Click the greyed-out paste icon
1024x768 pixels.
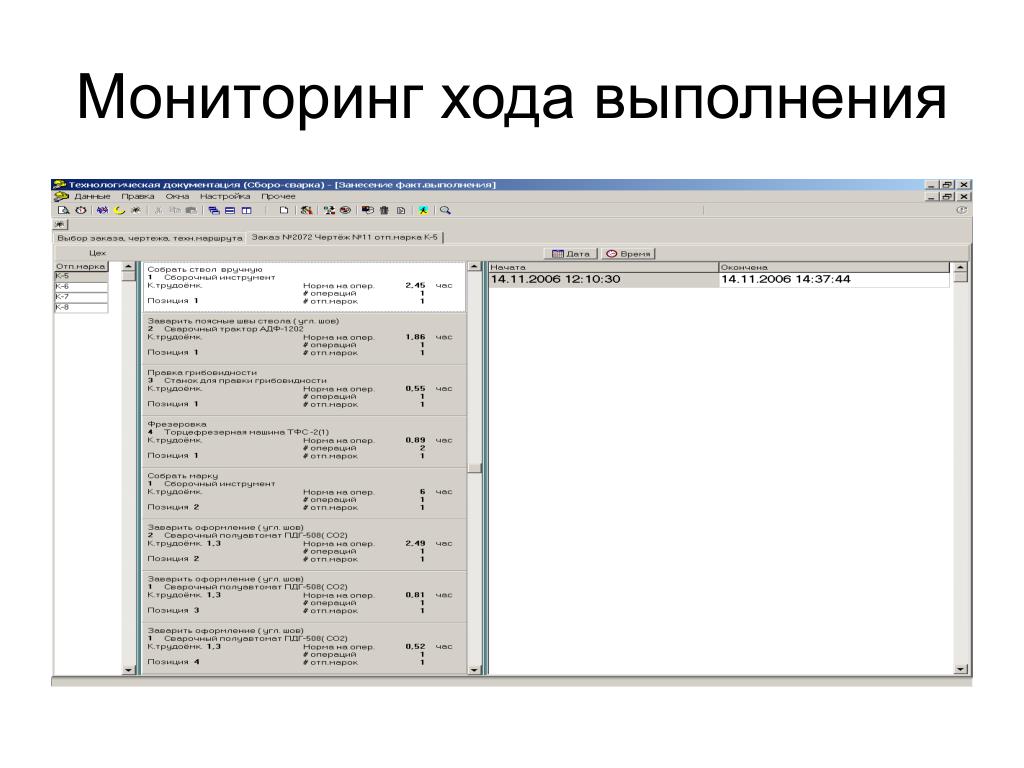191,210
